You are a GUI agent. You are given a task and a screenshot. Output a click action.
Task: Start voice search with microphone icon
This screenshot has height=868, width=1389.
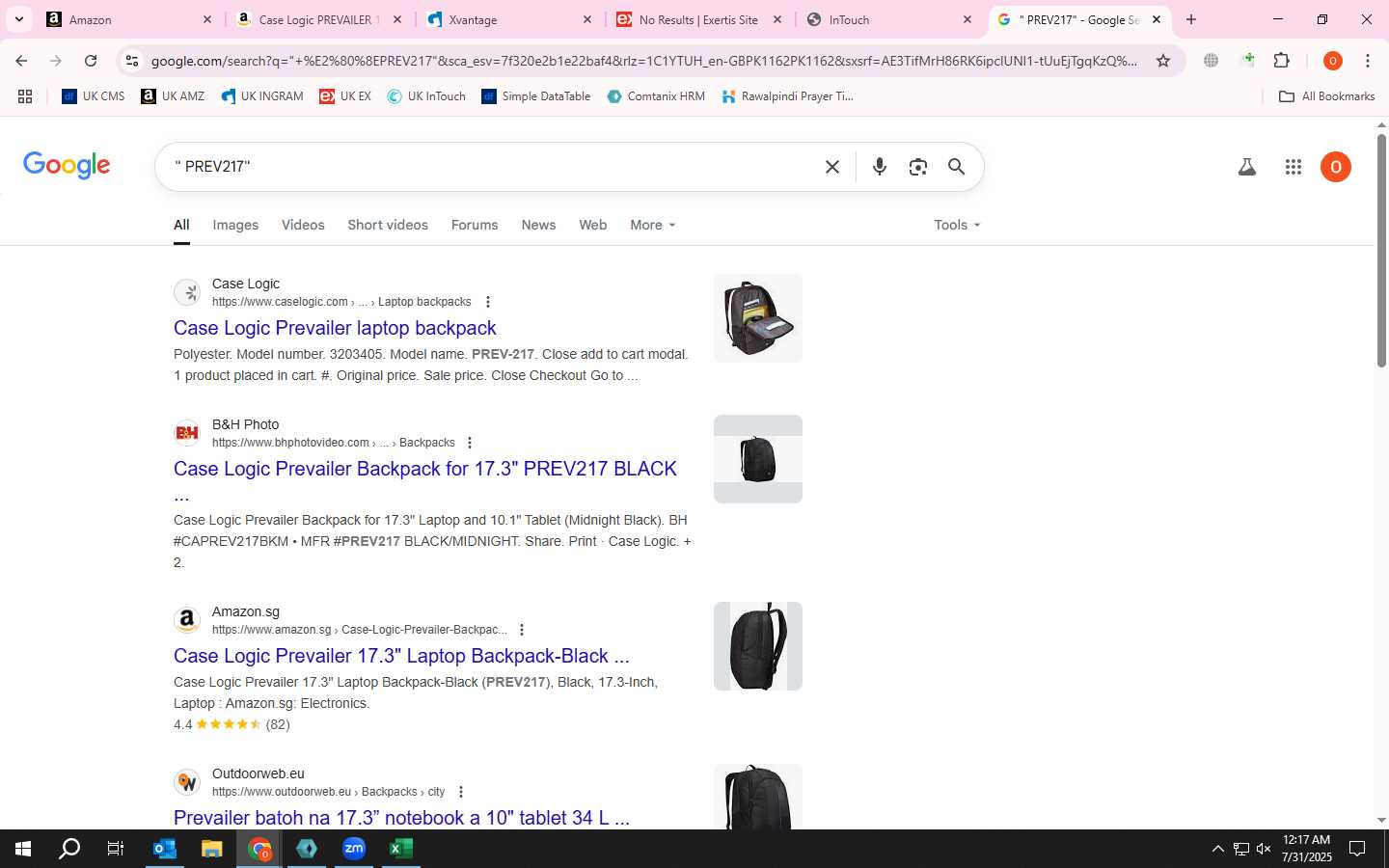coord(879,167)
